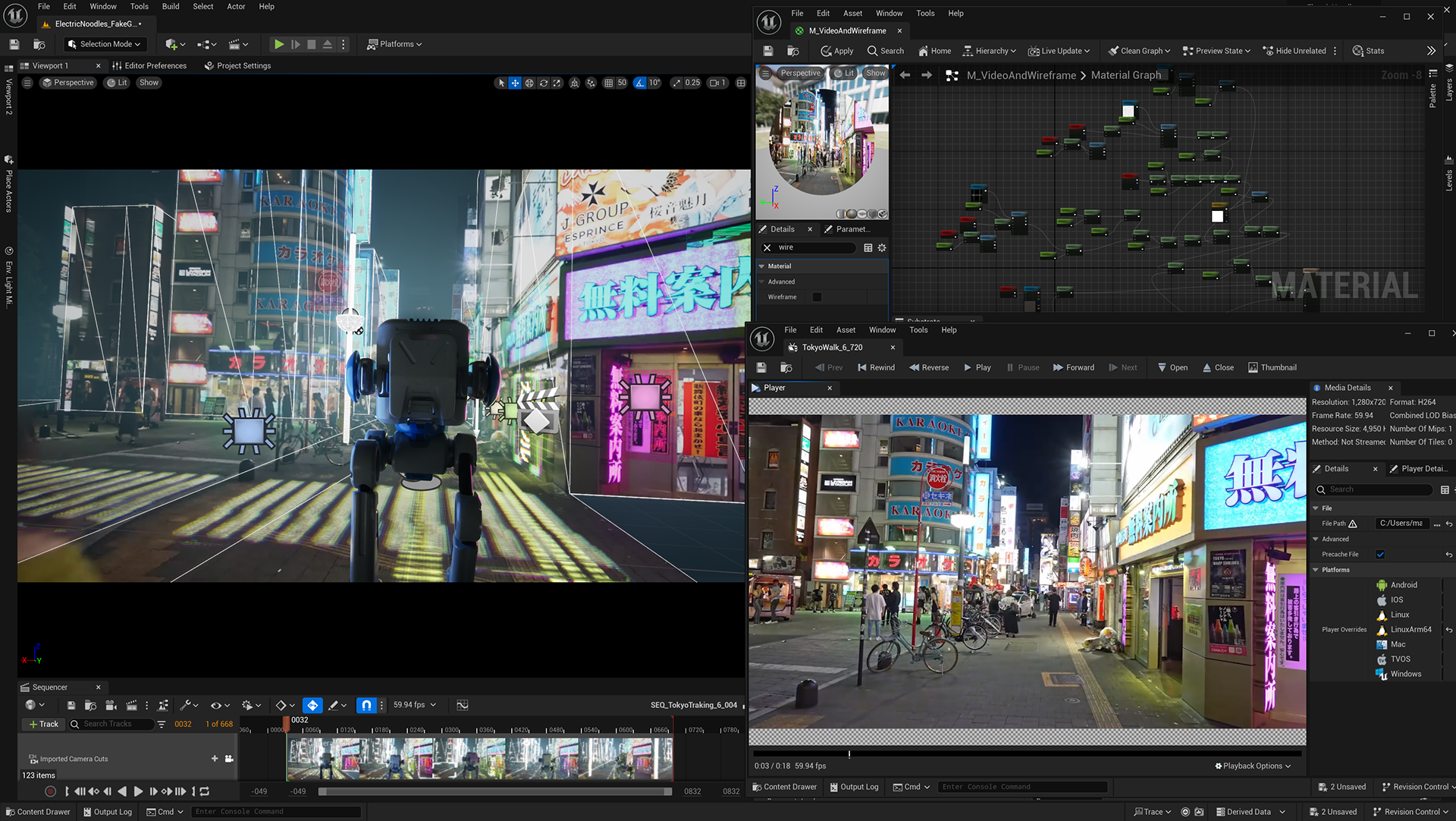The width and height of the screenshot is (1456, 821).
Task: Click Forward in media player toolbar
Action: coord(1073,367)
